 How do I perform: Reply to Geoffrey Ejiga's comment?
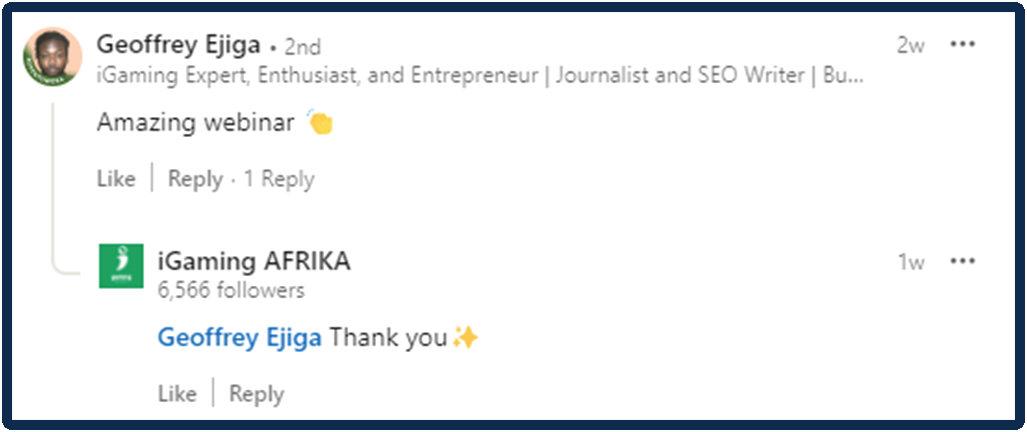coord(195,179)
